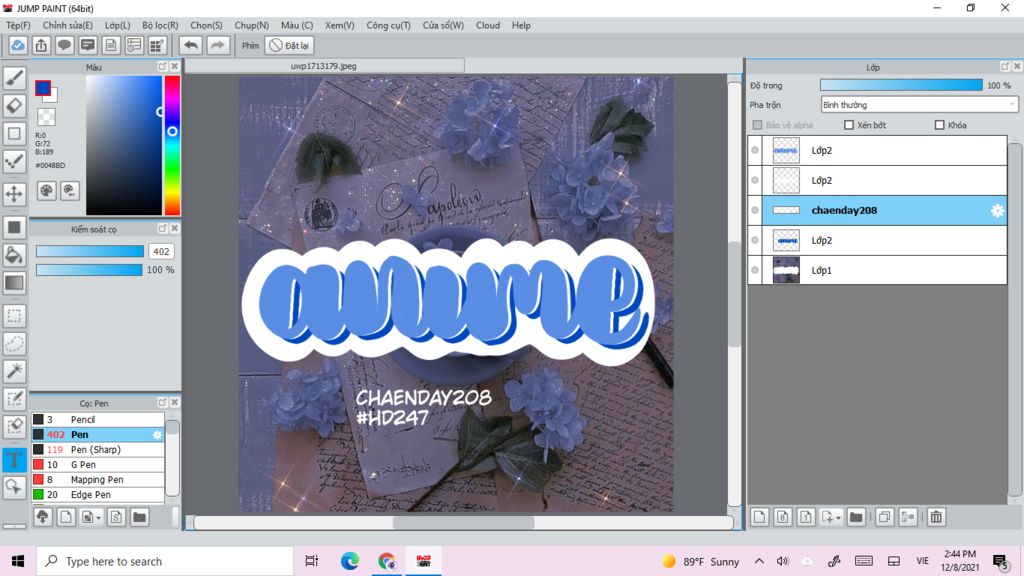Select the transparent color swatch
Image resolution: width=1024 pixels, height=576 pixels.
pyautogui.click(x=46, y=117)
